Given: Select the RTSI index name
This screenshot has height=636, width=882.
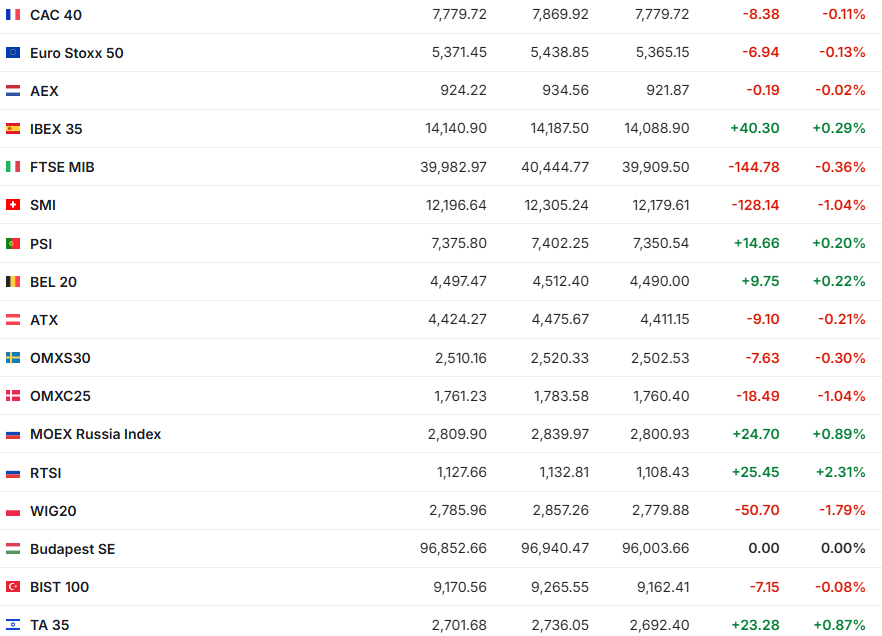Looking at the screenshot, I should coord(46,473).
